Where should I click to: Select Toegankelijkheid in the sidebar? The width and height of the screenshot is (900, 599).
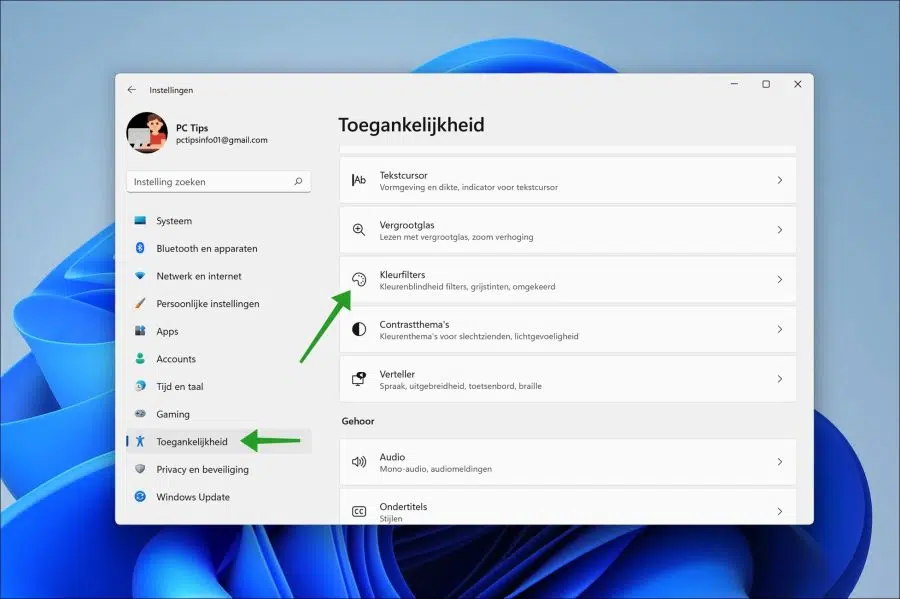coord(219,441)
